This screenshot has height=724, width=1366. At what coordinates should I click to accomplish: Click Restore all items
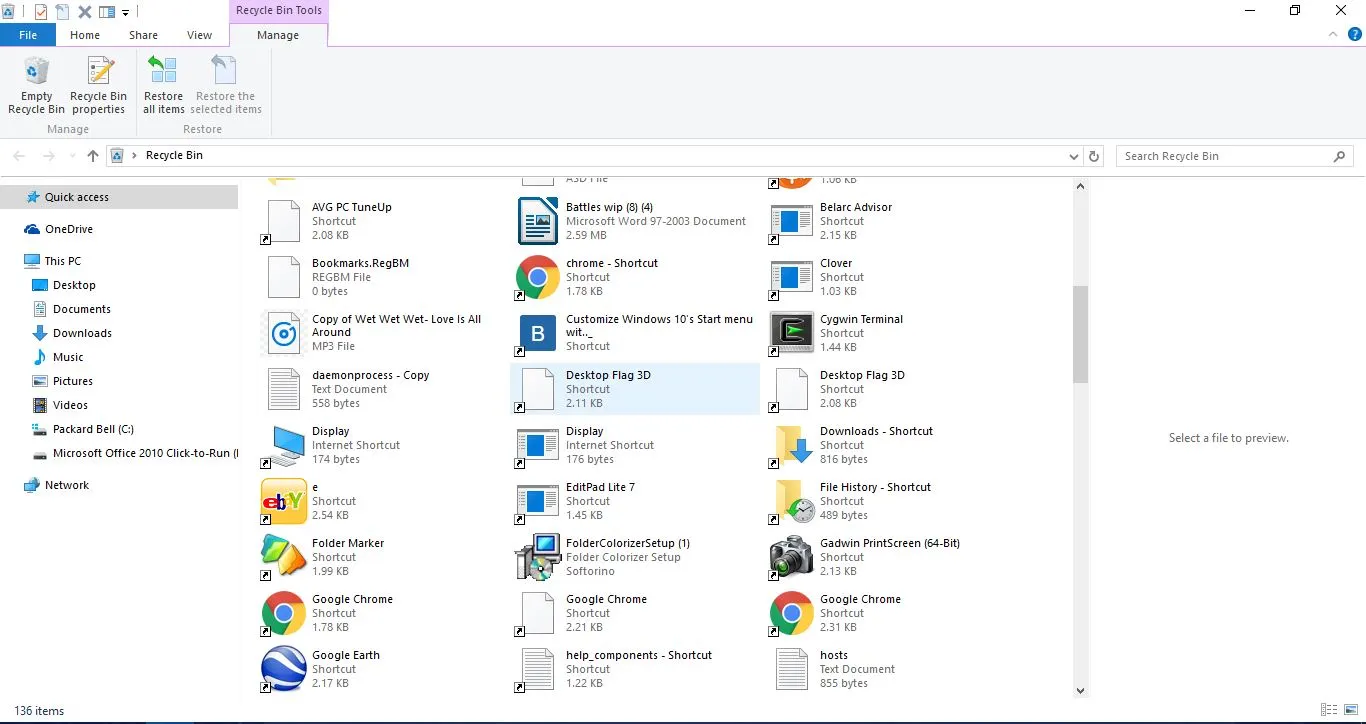163,86
